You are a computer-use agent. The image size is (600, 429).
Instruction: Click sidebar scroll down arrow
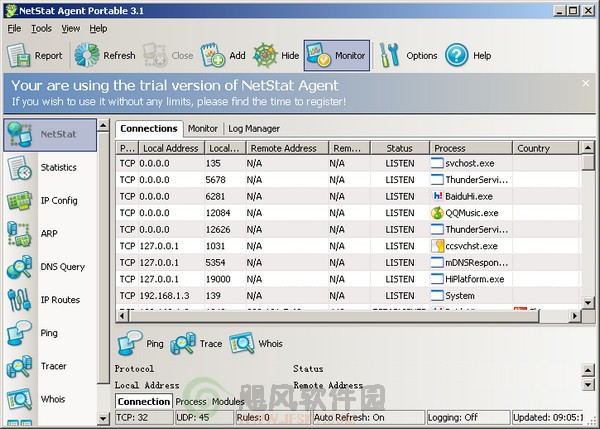coord(103,418)
